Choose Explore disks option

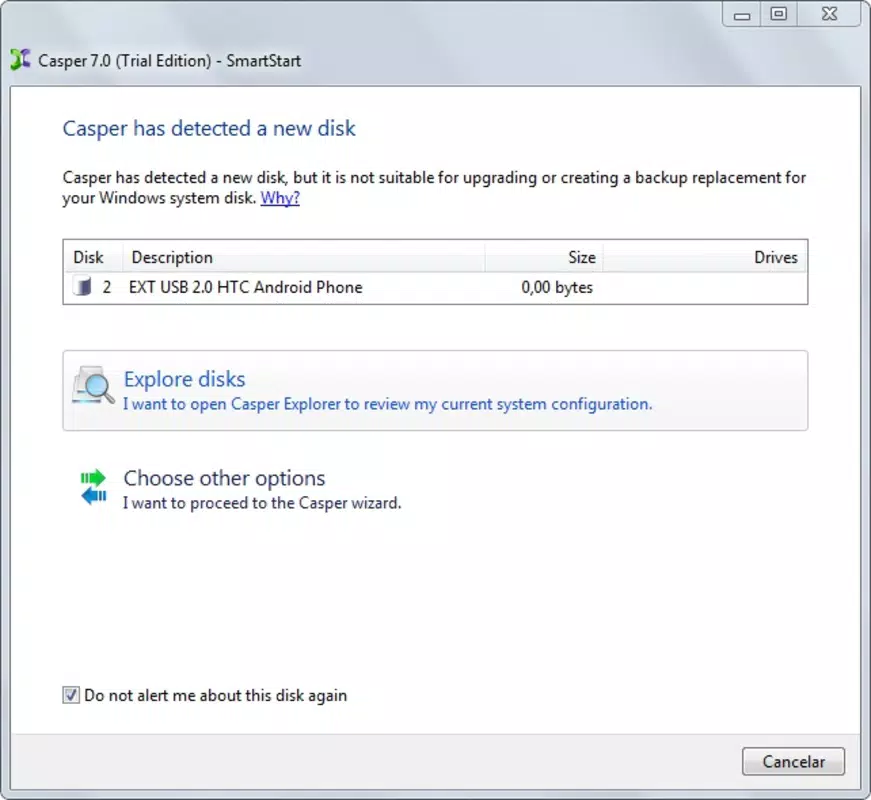(435, 391)
